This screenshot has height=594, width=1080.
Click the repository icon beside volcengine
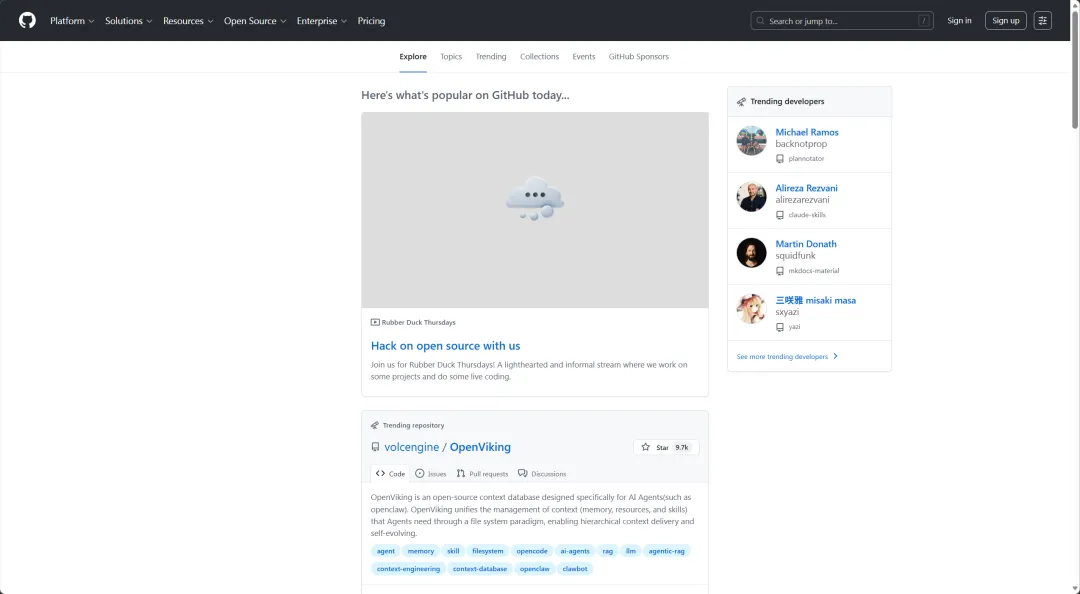pyautogui.click(x=375, y=447)
